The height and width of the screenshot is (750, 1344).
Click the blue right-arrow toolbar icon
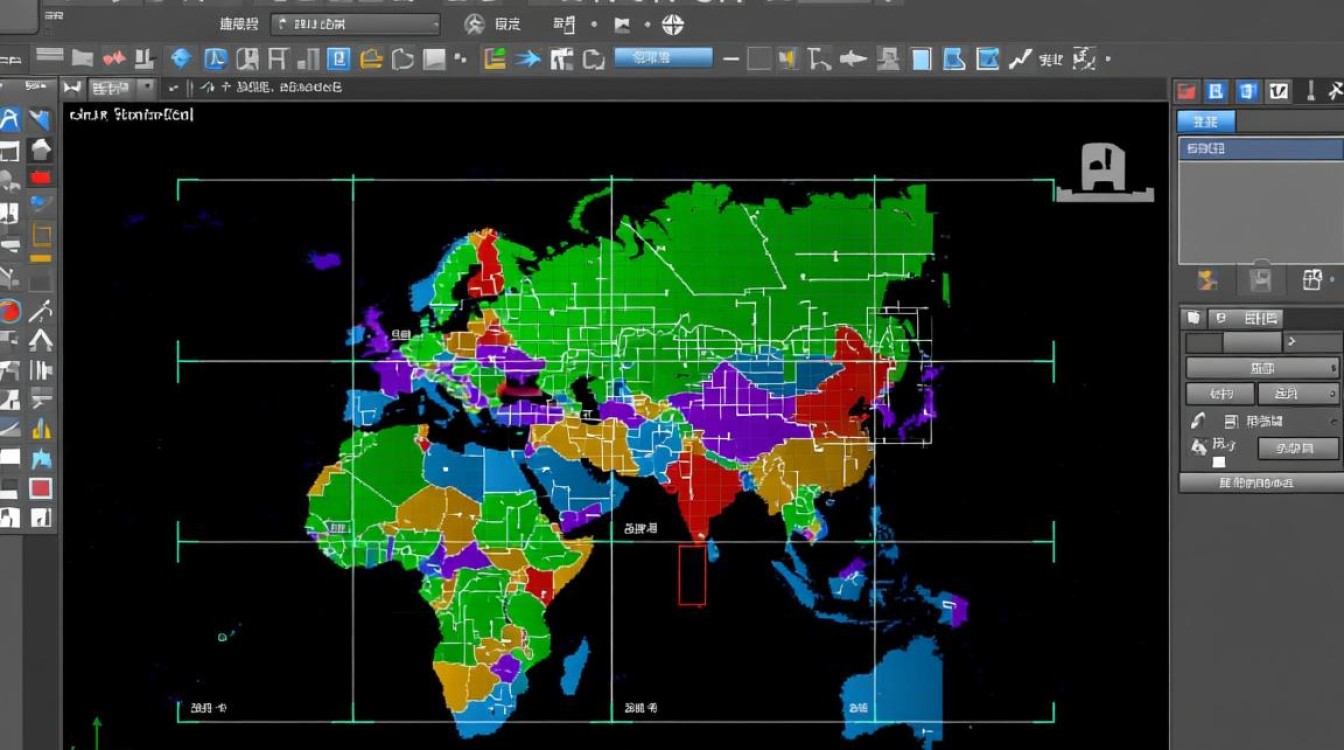tap(527, 59)
